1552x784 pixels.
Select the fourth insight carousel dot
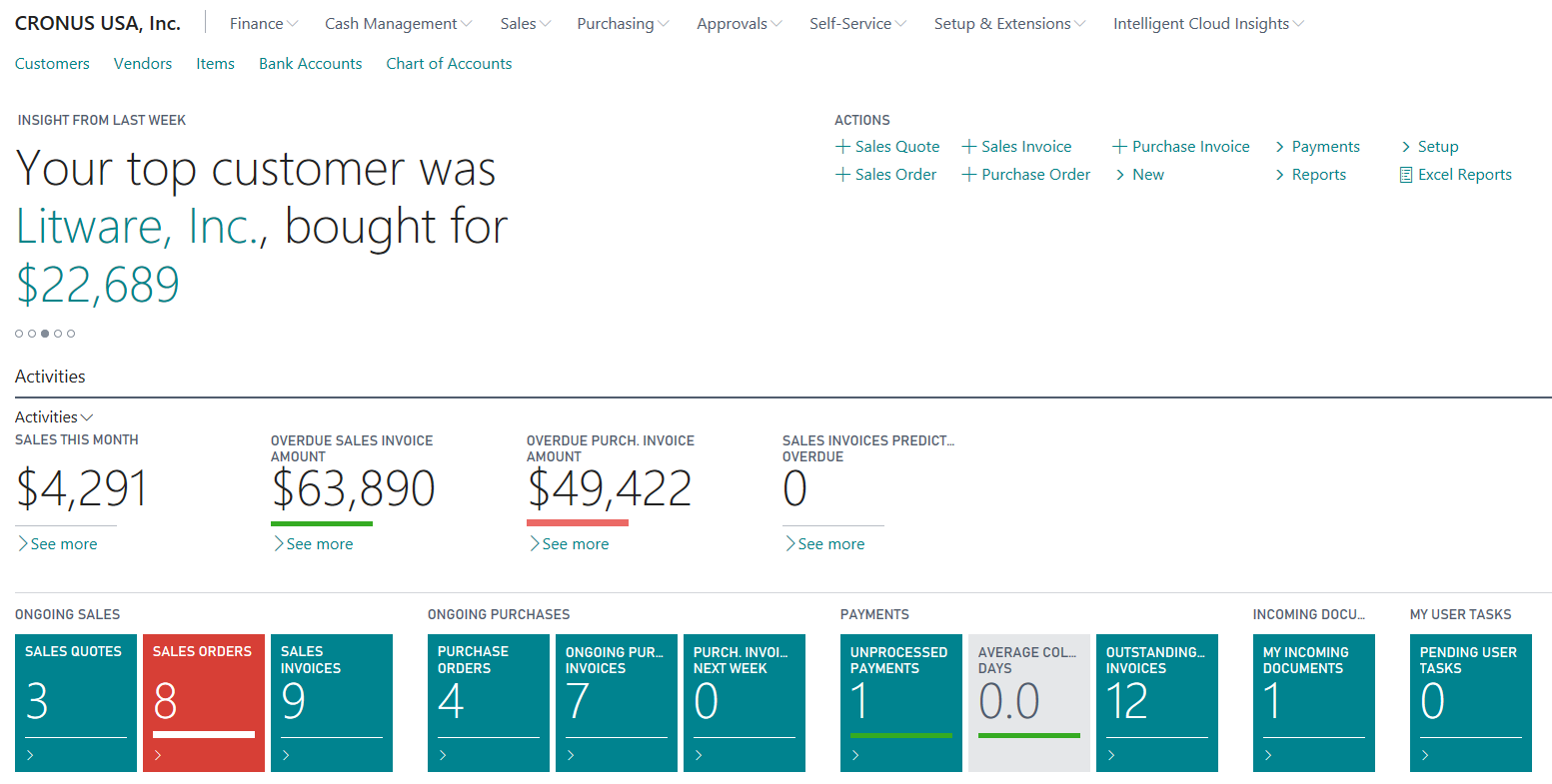[58, 334]
